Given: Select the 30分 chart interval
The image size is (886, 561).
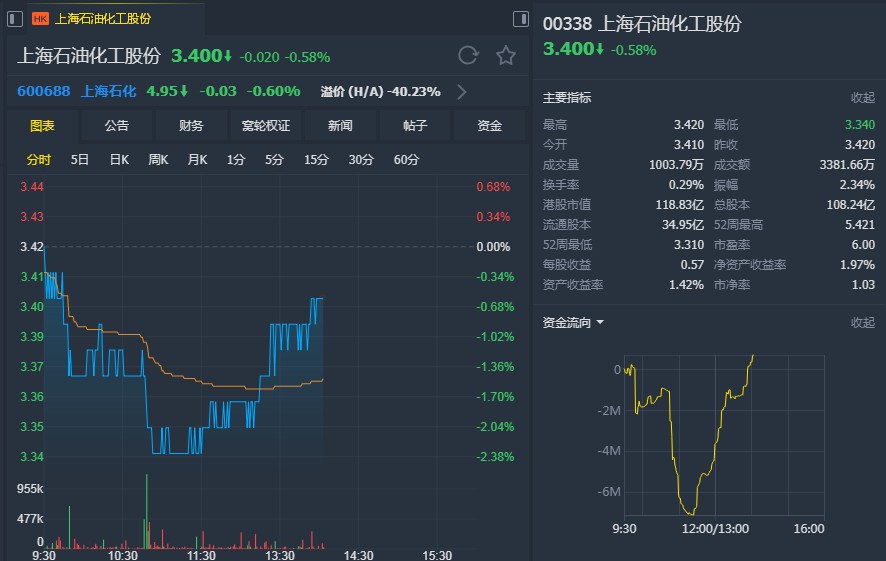Looking at the screenshot, I should coord(361,160).
